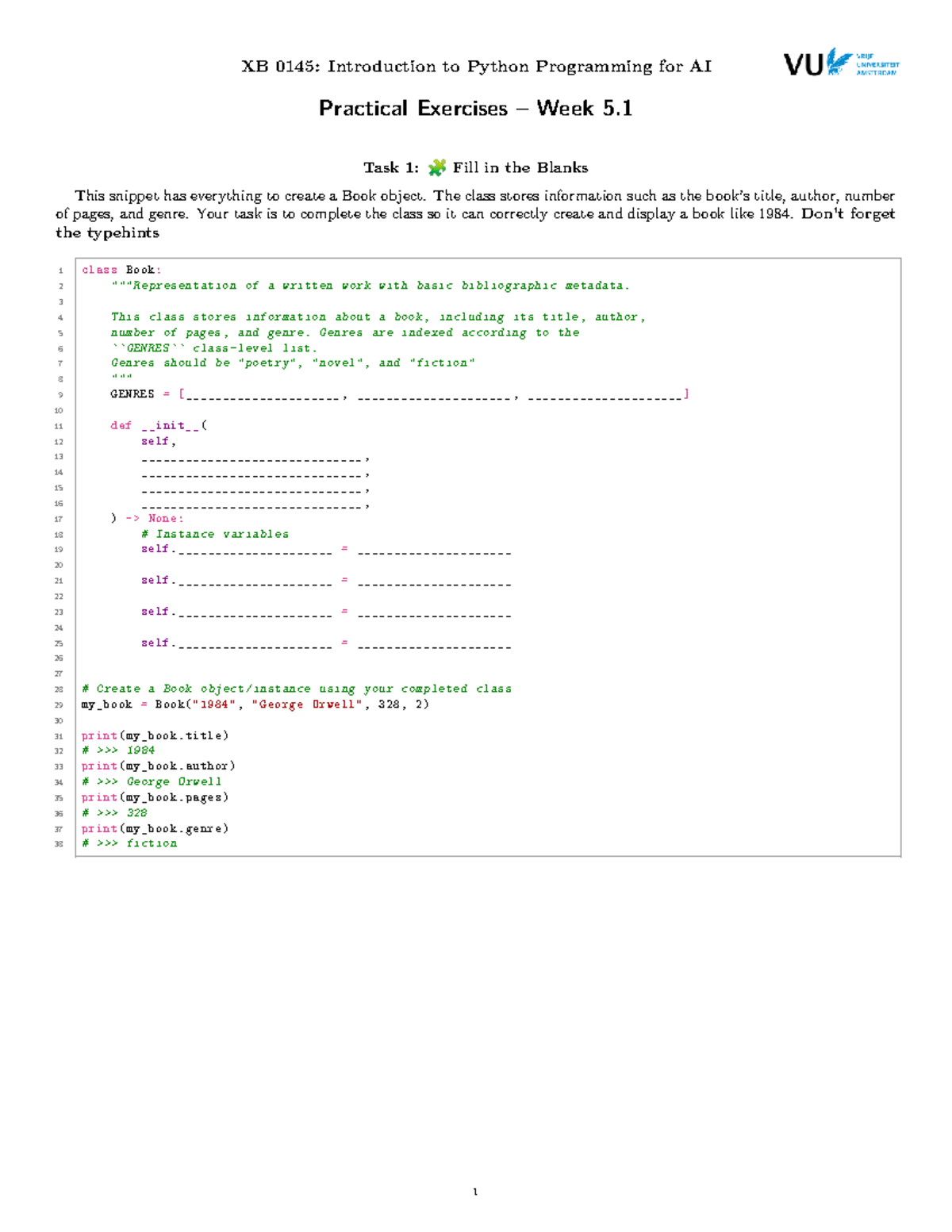952x1232 pixels.
Task: Click the line "print(my_book.title)"
Action: click(x=155, y=735)
